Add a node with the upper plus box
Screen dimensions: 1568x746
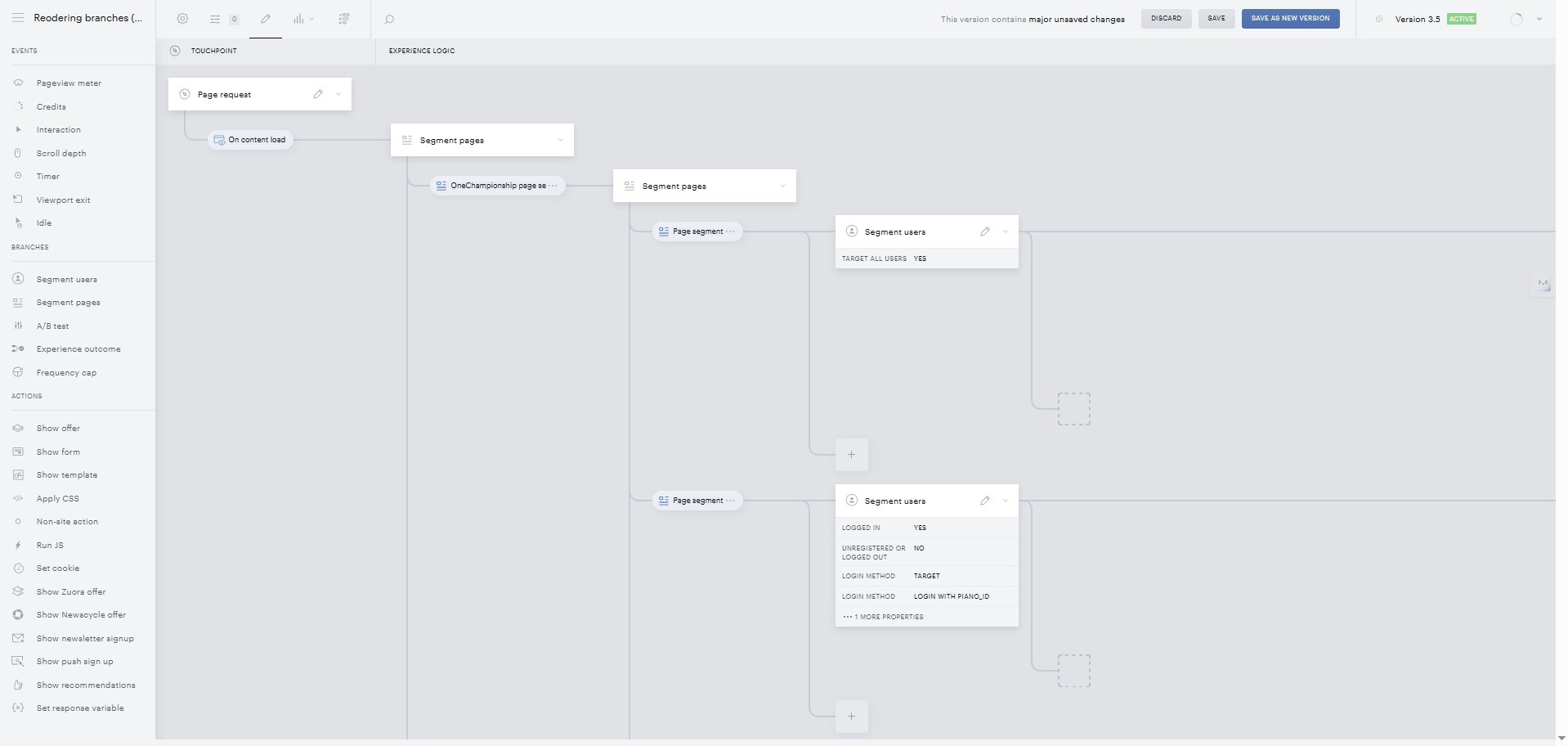point(851,455)
